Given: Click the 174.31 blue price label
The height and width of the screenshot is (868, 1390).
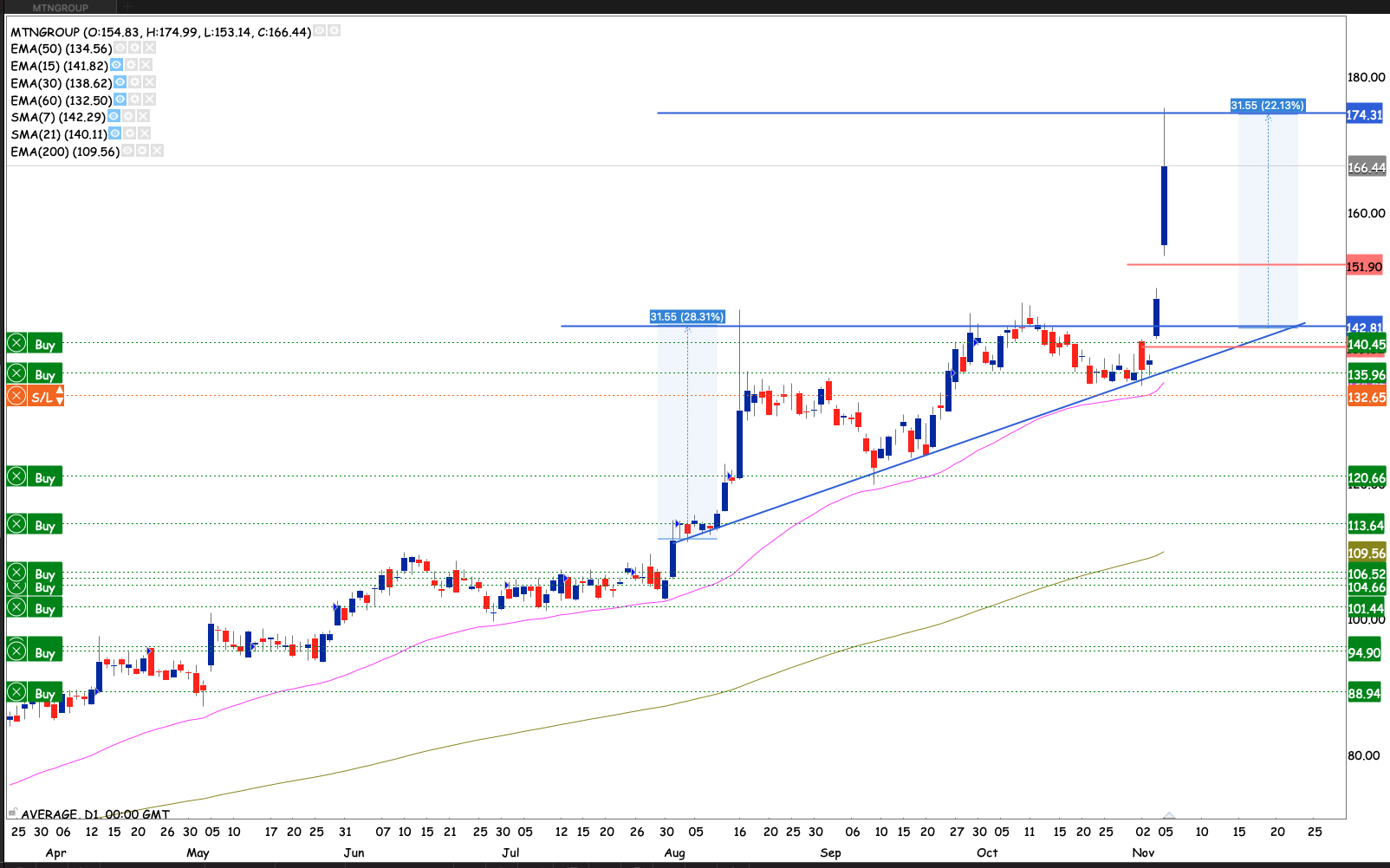Looking at the screenshot, I should [1364, 114].
